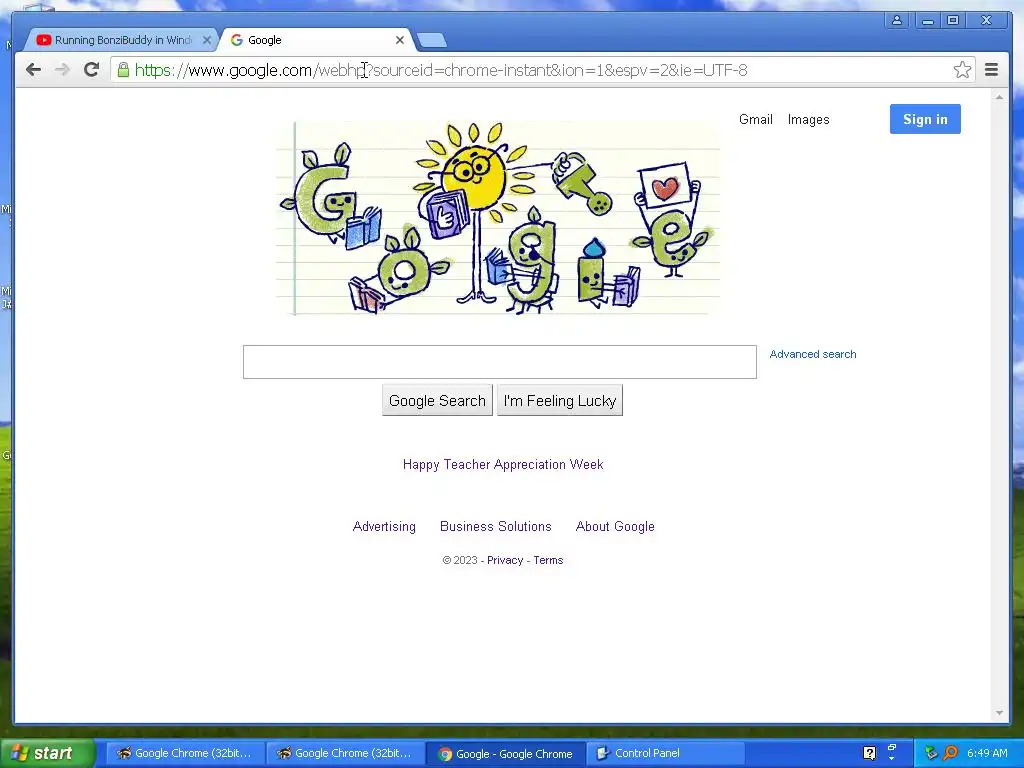Click the forward navigation arrow

click(62, 70)
